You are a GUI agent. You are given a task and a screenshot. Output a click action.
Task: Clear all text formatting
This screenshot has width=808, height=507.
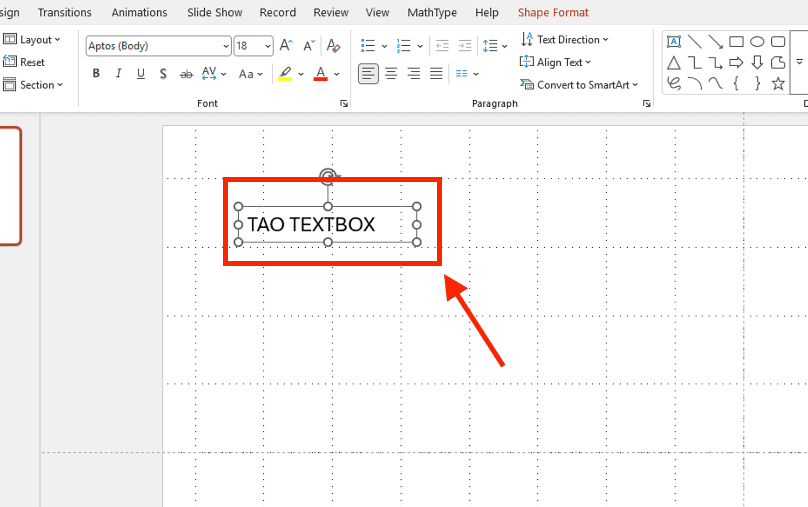(333, 45)
